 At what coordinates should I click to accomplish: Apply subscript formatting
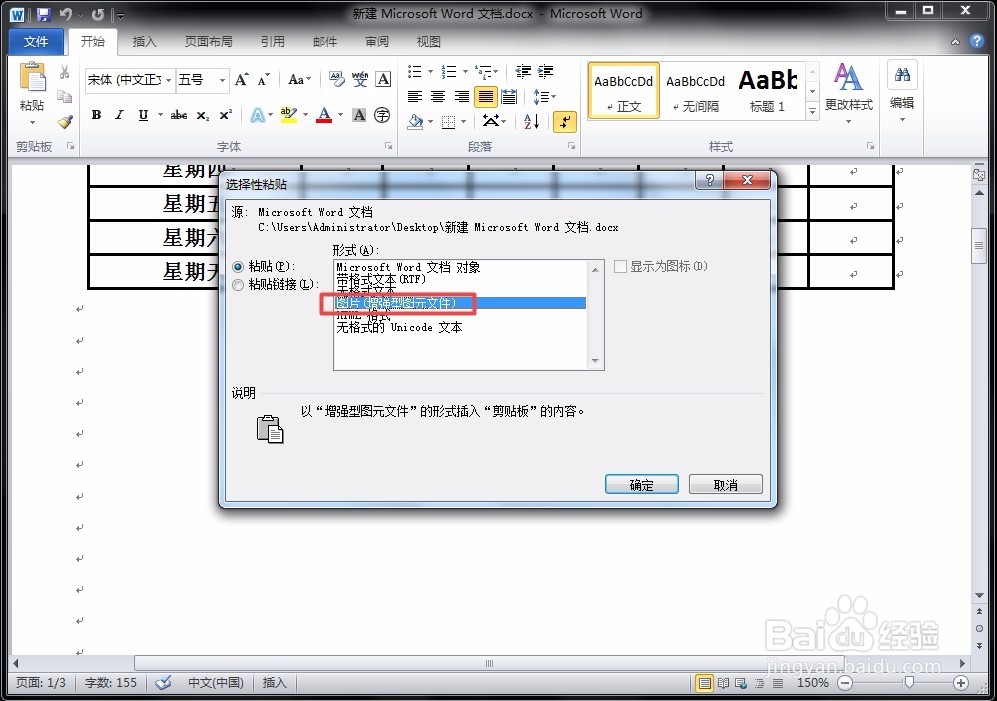coord(201,116)
